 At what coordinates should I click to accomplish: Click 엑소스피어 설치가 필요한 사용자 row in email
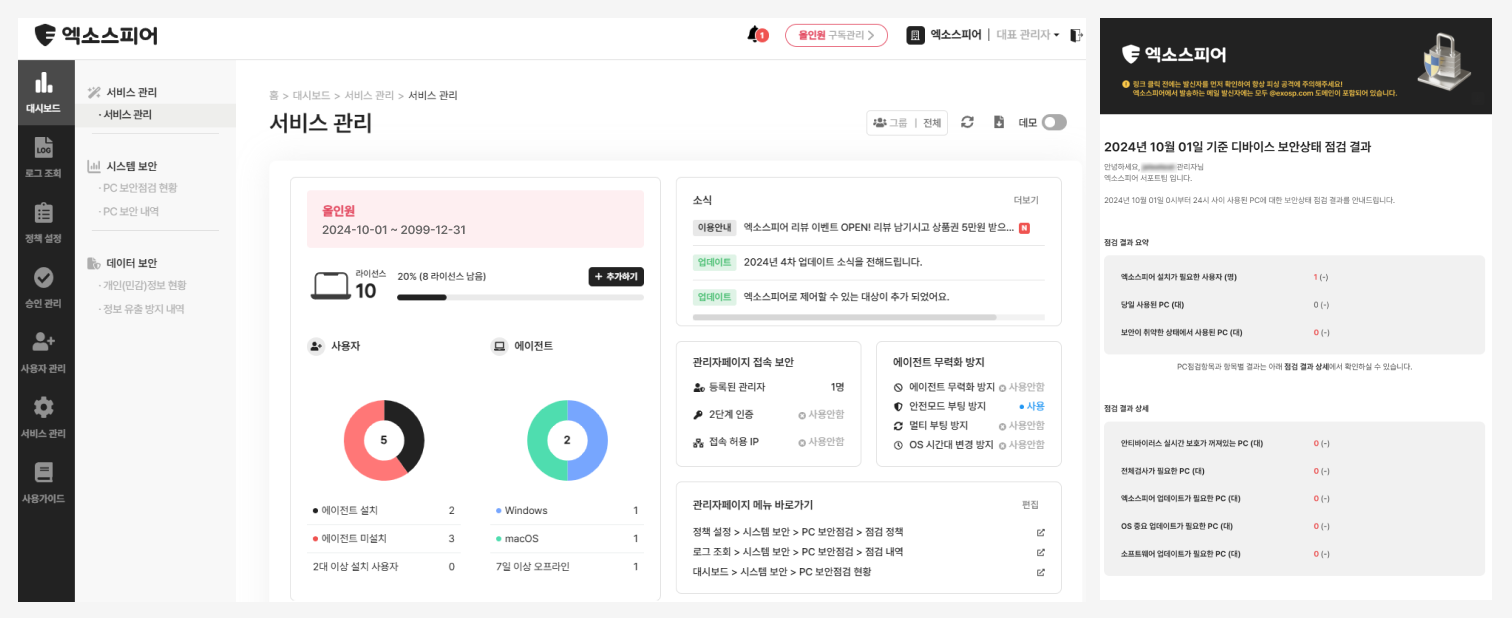point(1294,277)
